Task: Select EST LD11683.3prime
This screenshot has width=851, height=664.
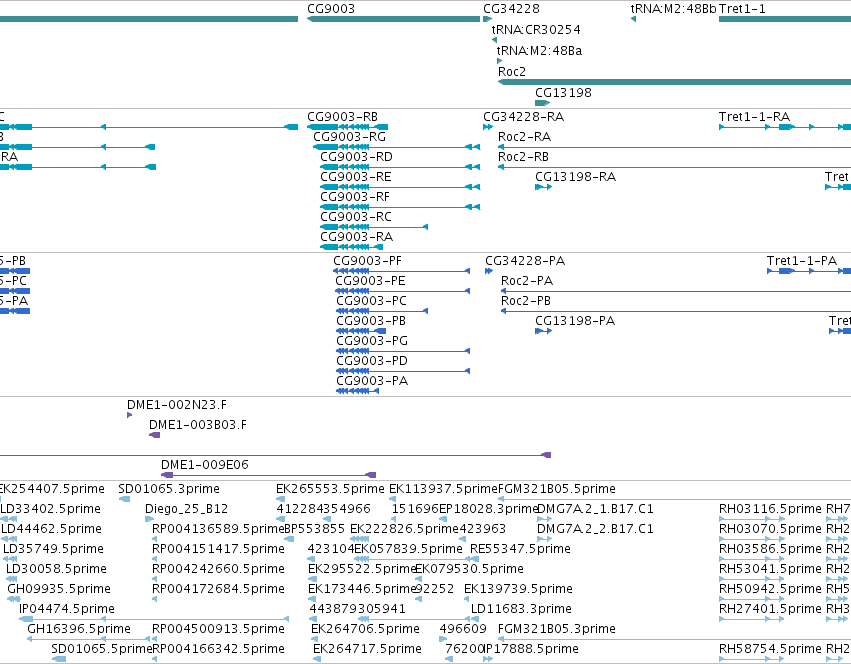Action: point(473,619)
